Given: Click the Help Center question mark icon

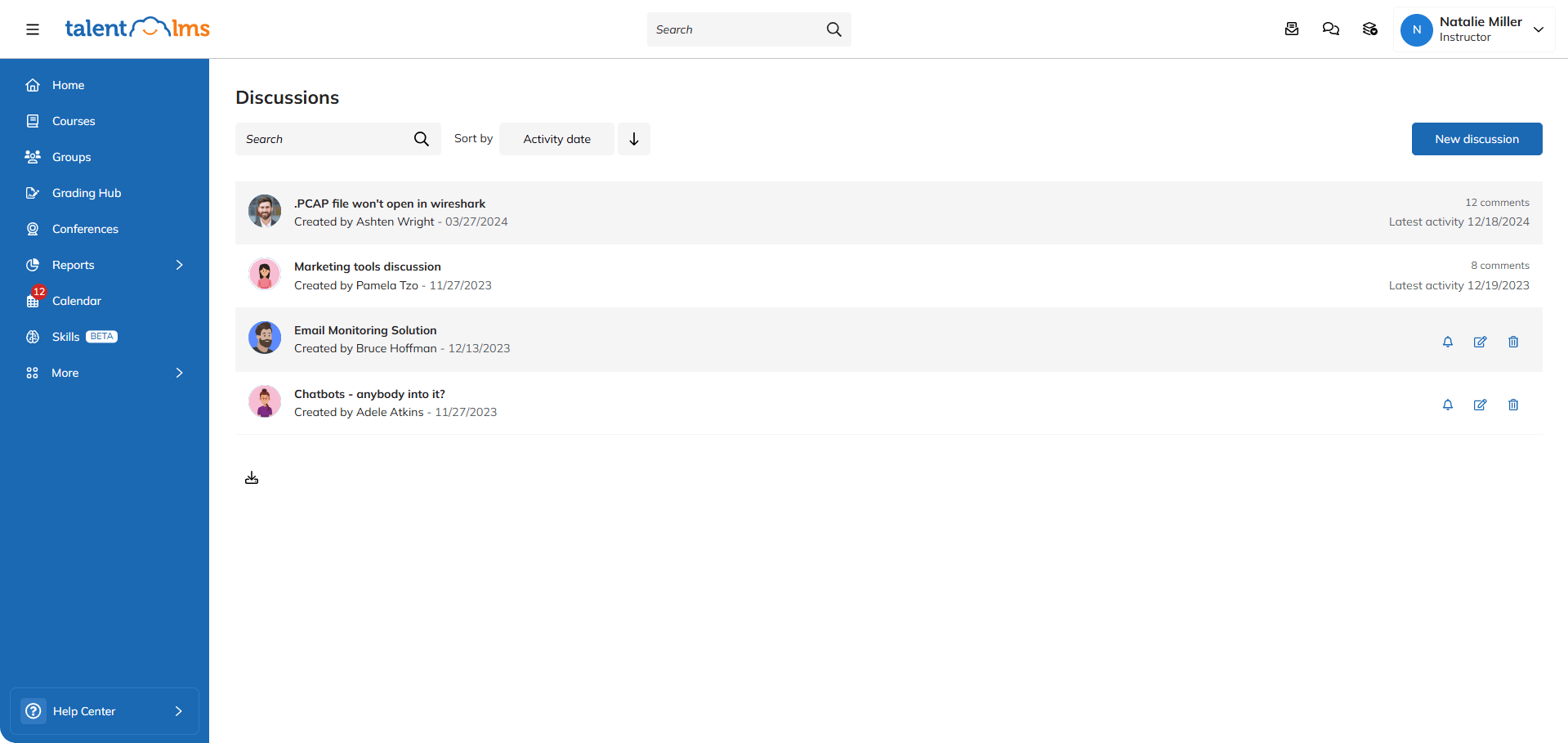Looking at the screenshot, I should [34, 711].
